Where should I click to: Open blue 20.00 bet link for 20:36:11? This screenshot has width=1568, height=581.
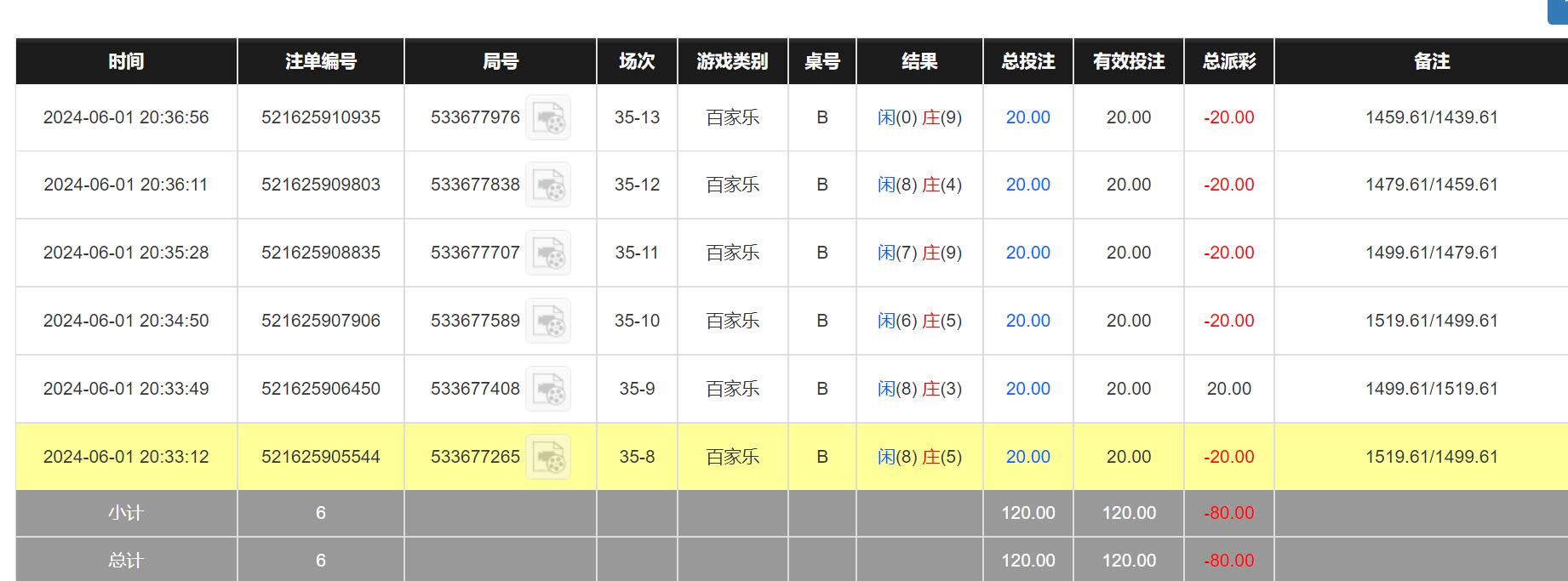(x=1027, y=185)
